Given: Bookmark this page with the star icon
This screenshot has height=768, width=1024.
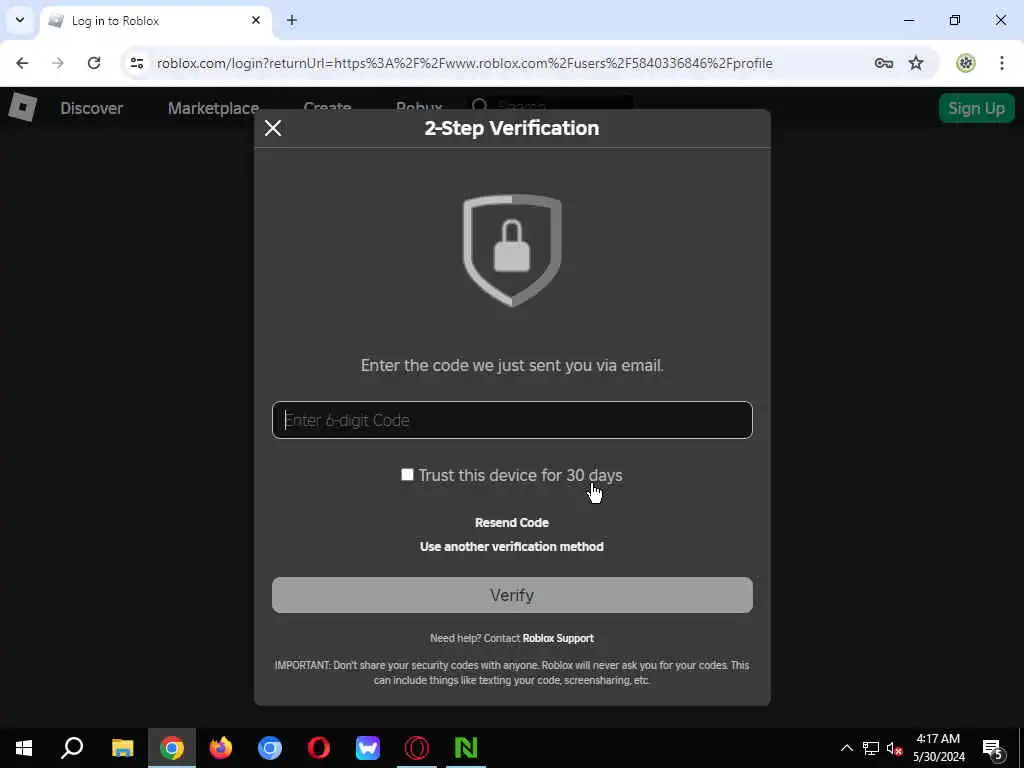Looking at the screenshot, I should pyautogui.click(x=916, y=63).
